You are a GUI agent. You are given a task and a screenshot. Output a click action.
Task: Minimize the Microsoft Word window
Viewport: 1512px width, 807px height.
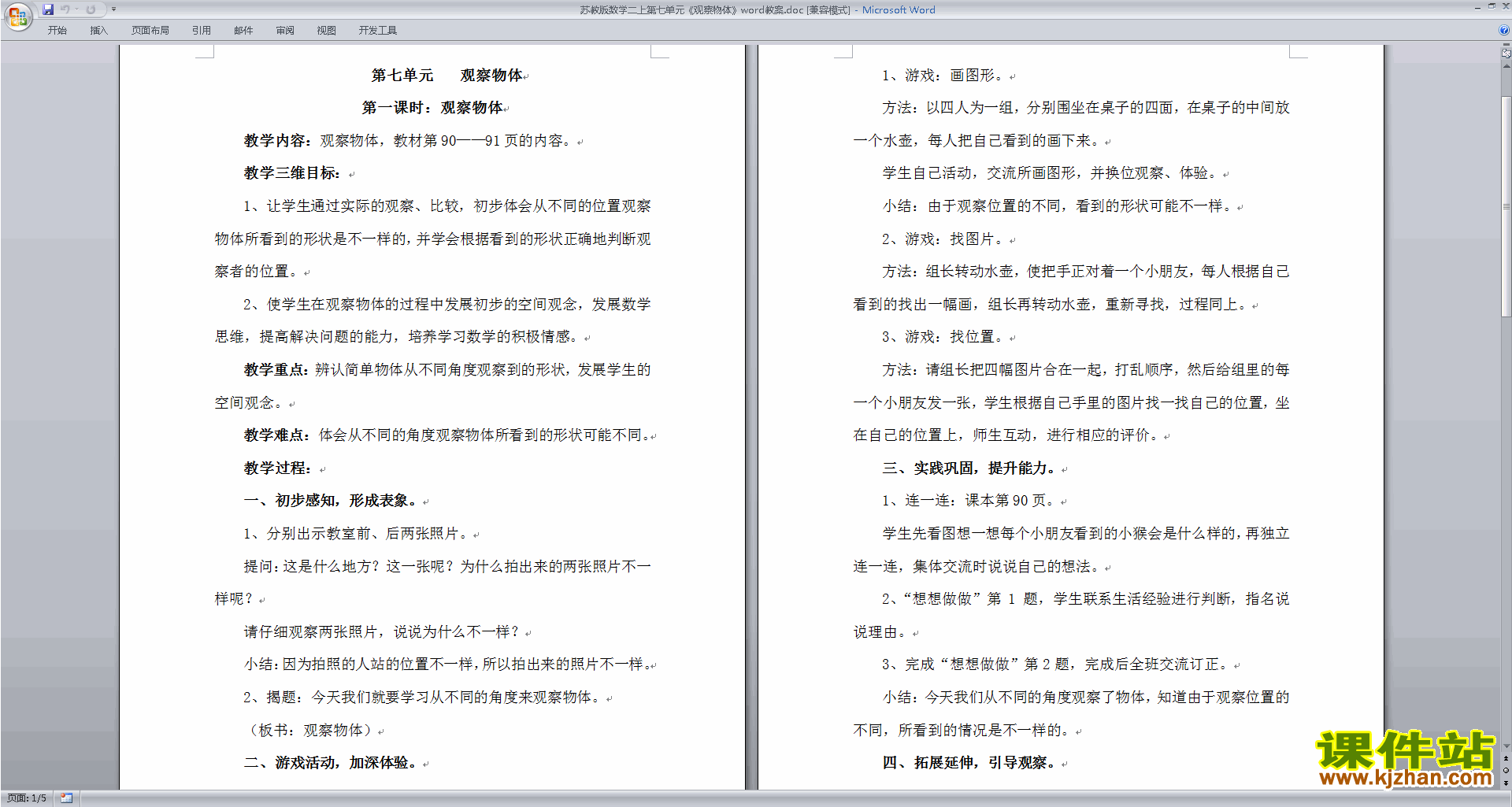click(x=1477, y=7)
